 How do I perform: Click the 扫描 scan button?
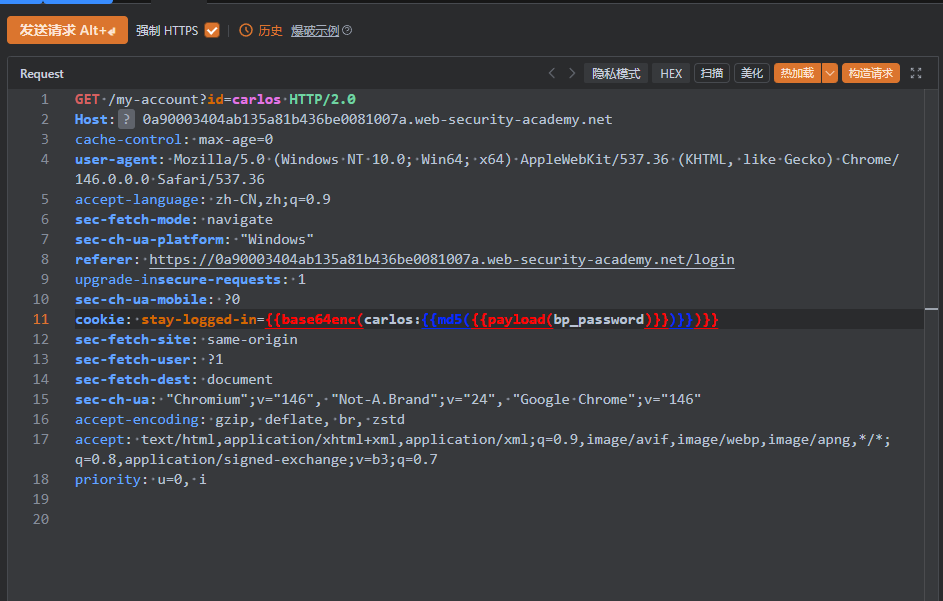[711, 73]
